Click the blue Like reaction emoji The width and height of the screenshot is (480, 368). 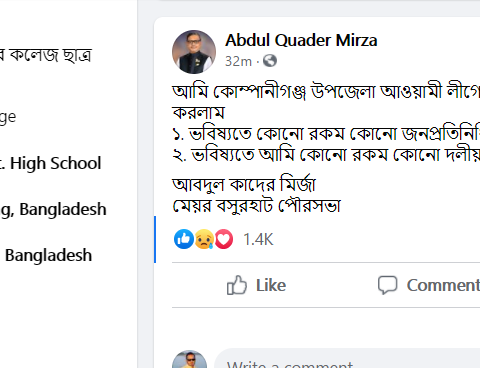[x=184, y=239]
